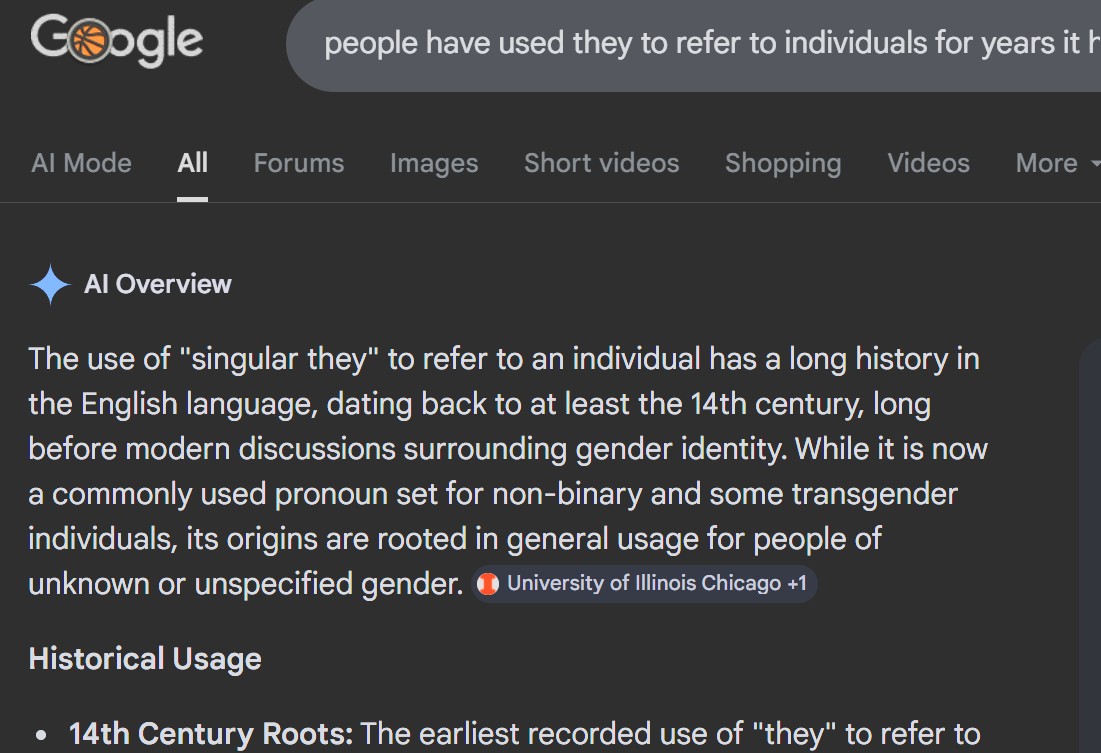Open the Shopping tab

783,163
